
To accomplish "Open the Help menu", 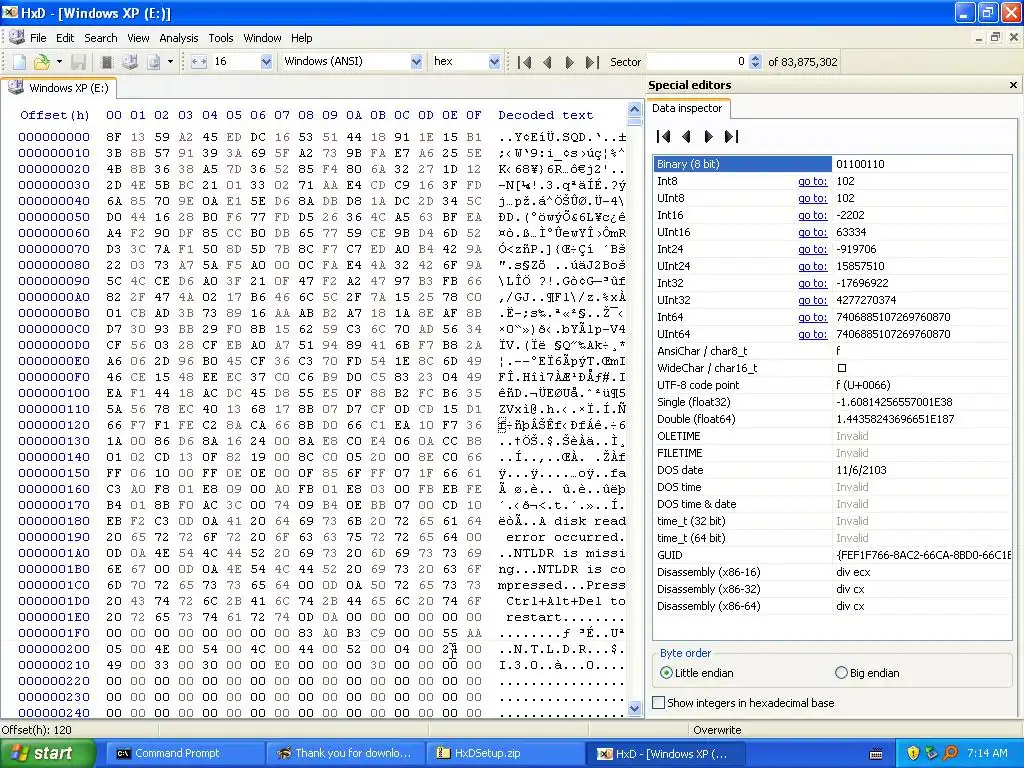I will point(302,38).
